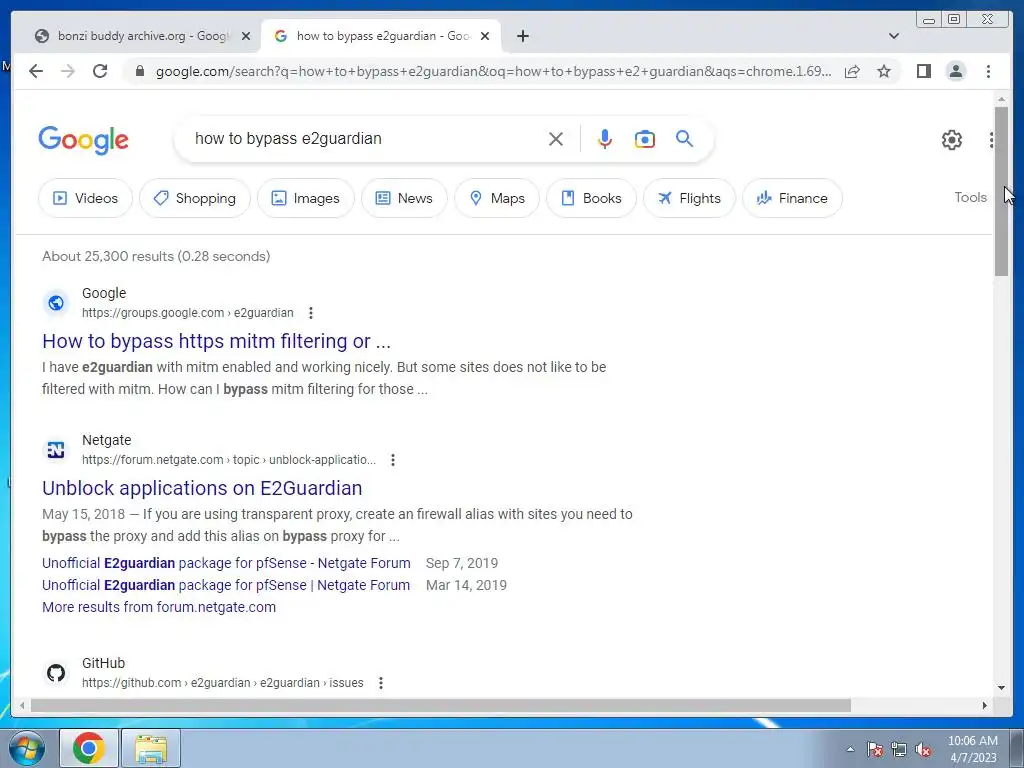Open the Windows Start menu
Image resolution: width=1024 pixels, height=768 pixels.
click(x=27, y=748)
